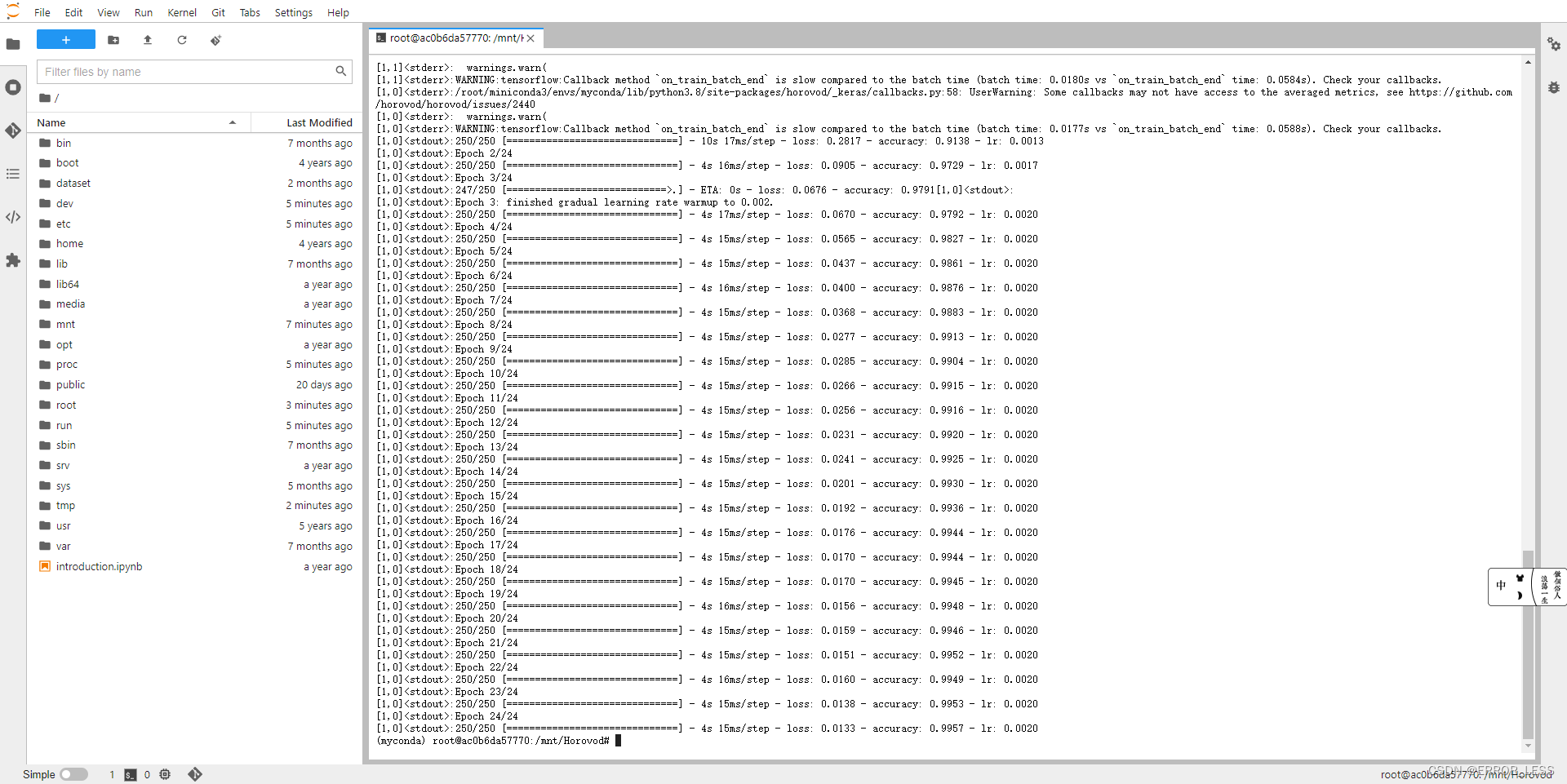Select the public folder
Viewport: 1567px width, 784px height.
[x=196, y=385]
